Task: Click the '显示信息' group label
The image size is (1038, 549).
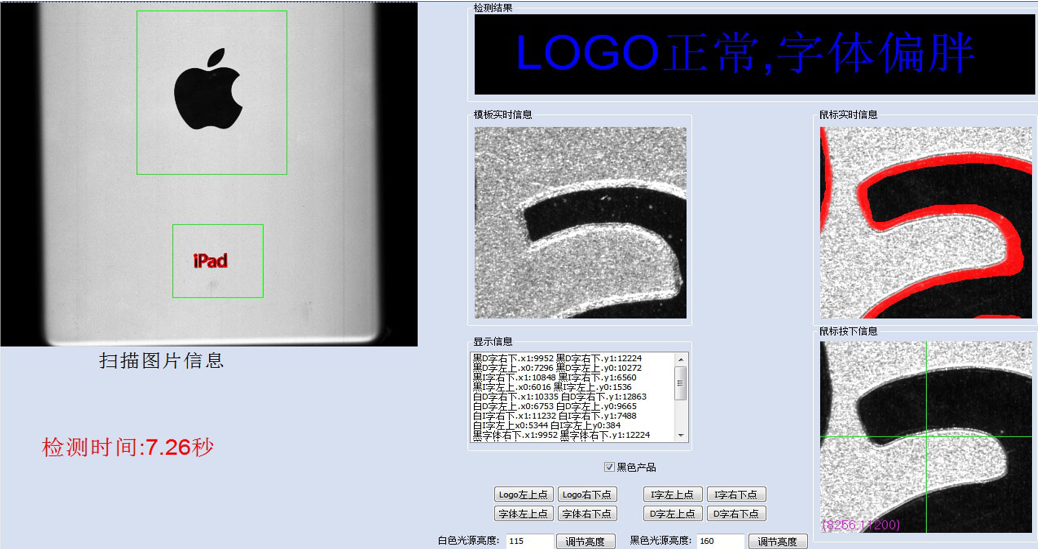Action: [x=493, y=342]
